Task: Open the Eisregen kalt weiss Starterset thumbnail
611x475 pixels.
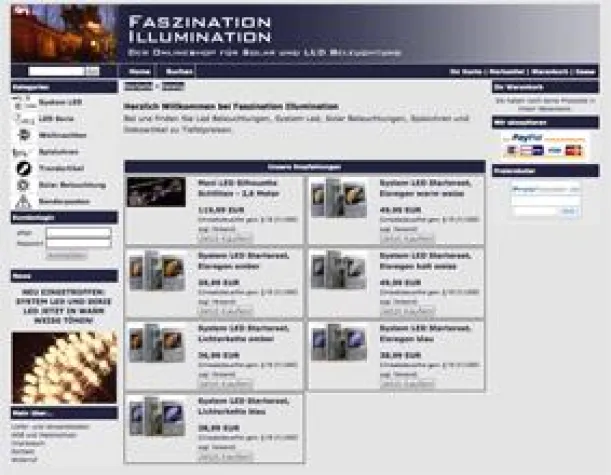Action: (x=339, y=270)
